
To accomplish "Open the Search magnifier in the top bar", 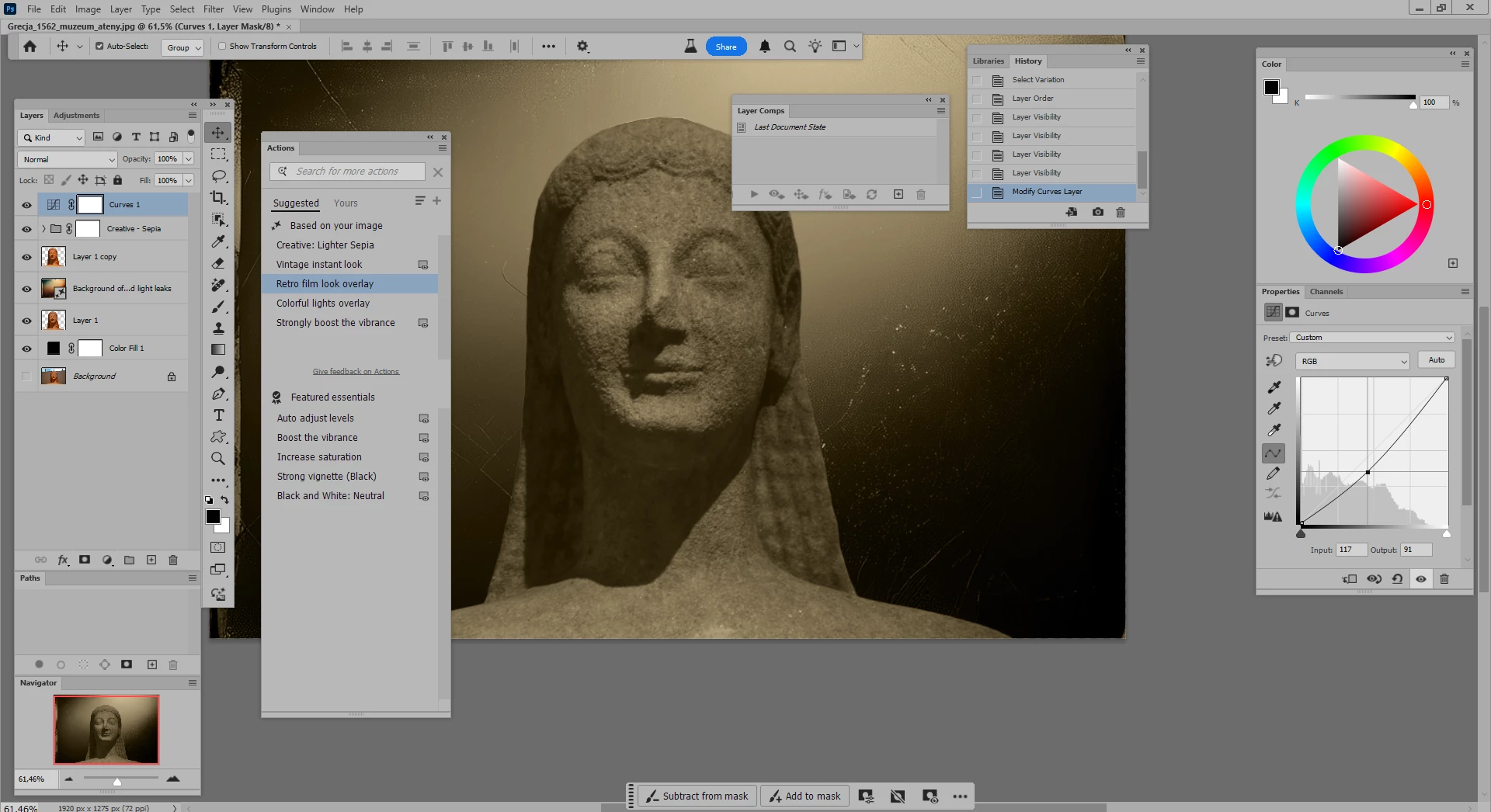I will pos(790,47).
